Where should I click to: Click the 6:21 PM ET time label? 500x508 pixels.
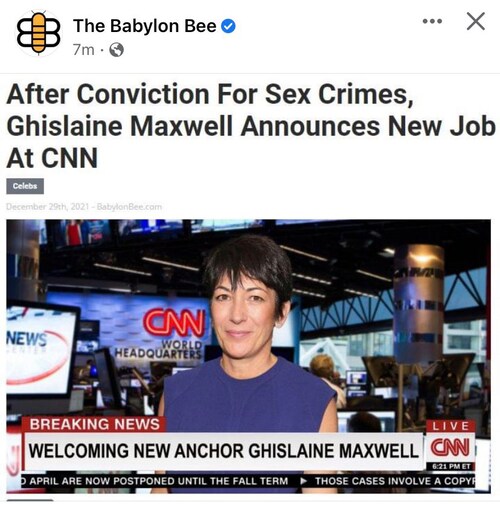tap(451, 467)
